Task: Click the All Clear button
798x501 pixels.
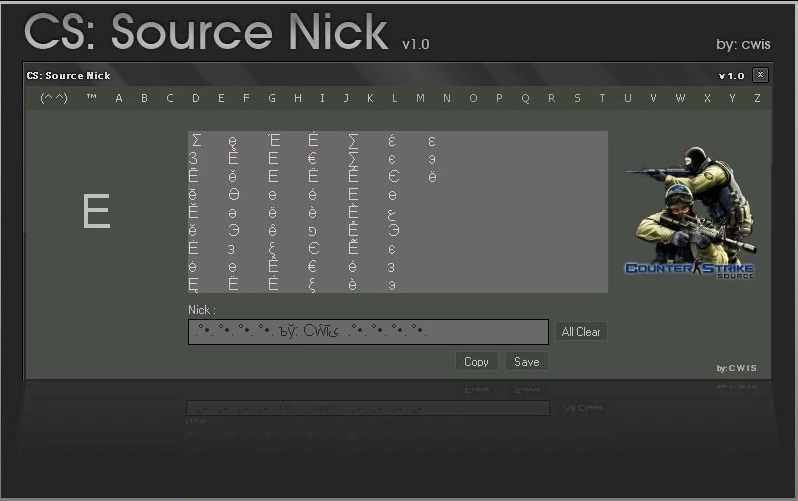Action: coord(581,331)
